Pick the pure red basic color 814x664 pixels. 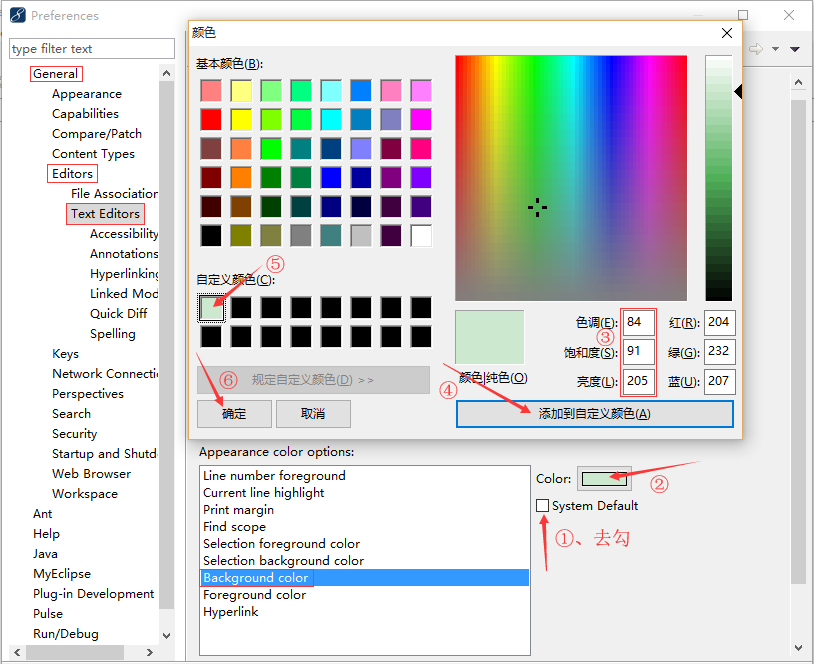(x=211, y=119)
